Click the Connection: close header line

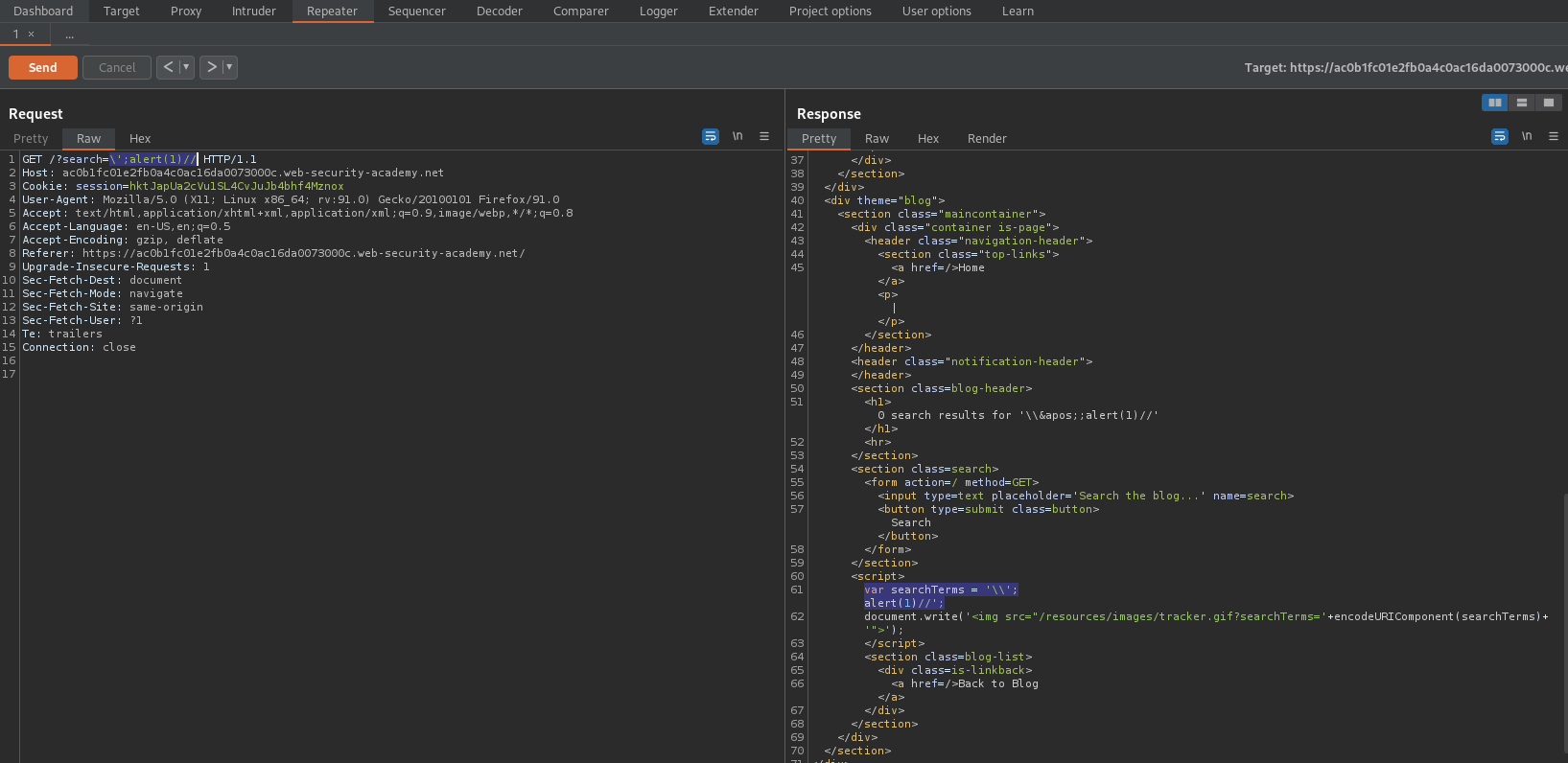point(79,348)
